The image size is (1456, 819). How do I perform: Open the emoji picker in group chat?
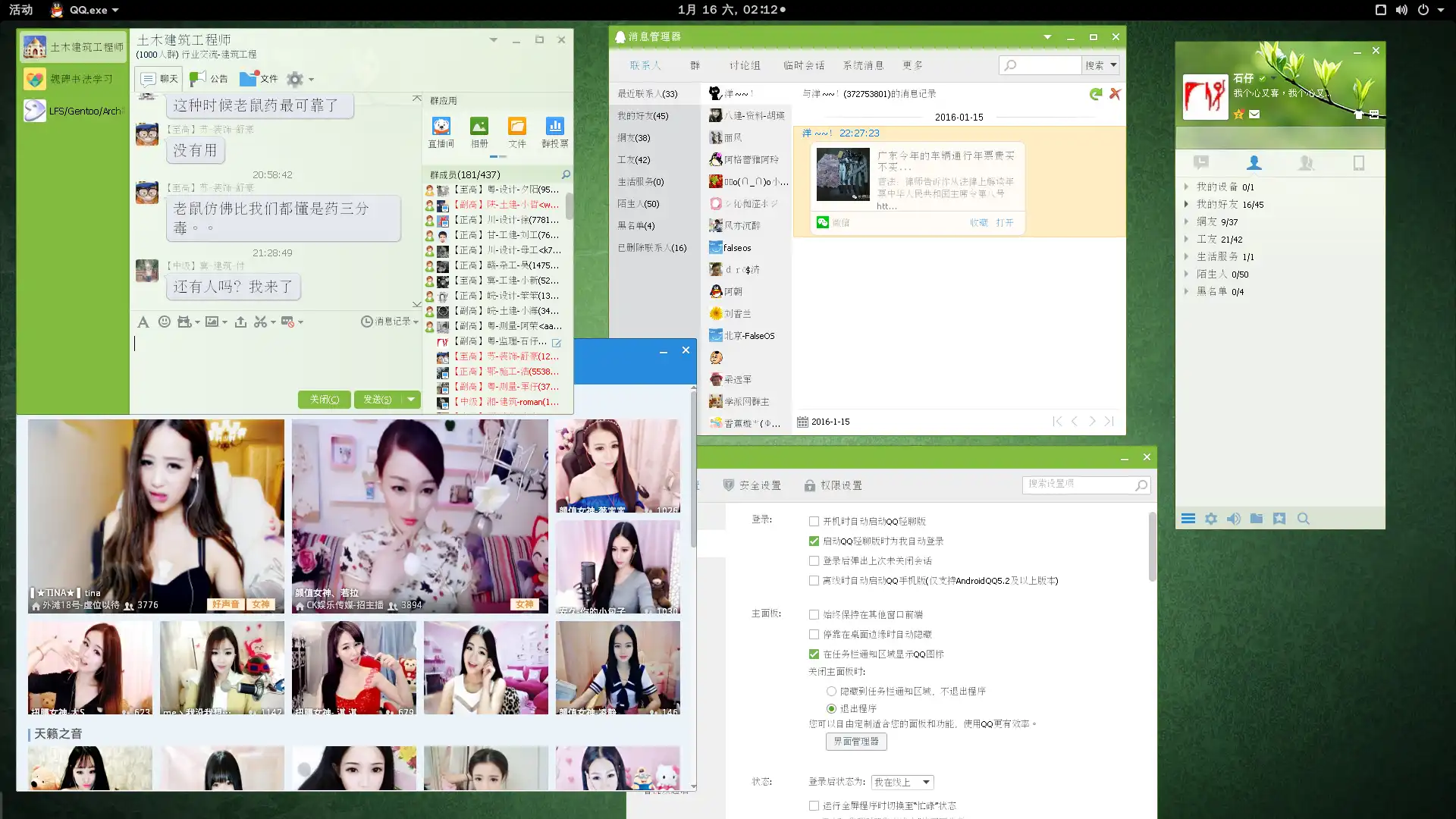(164, 322)
